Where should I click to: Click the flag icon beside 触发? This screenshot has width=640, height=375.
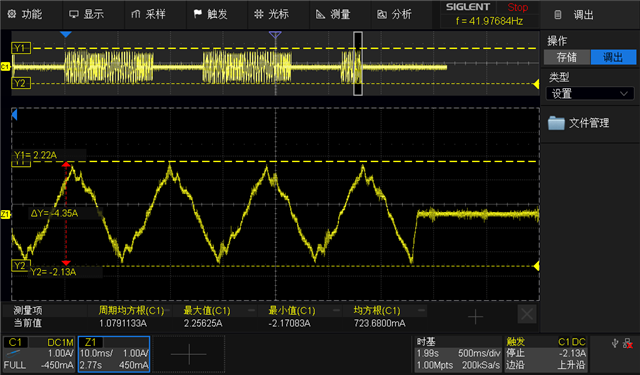198,14
